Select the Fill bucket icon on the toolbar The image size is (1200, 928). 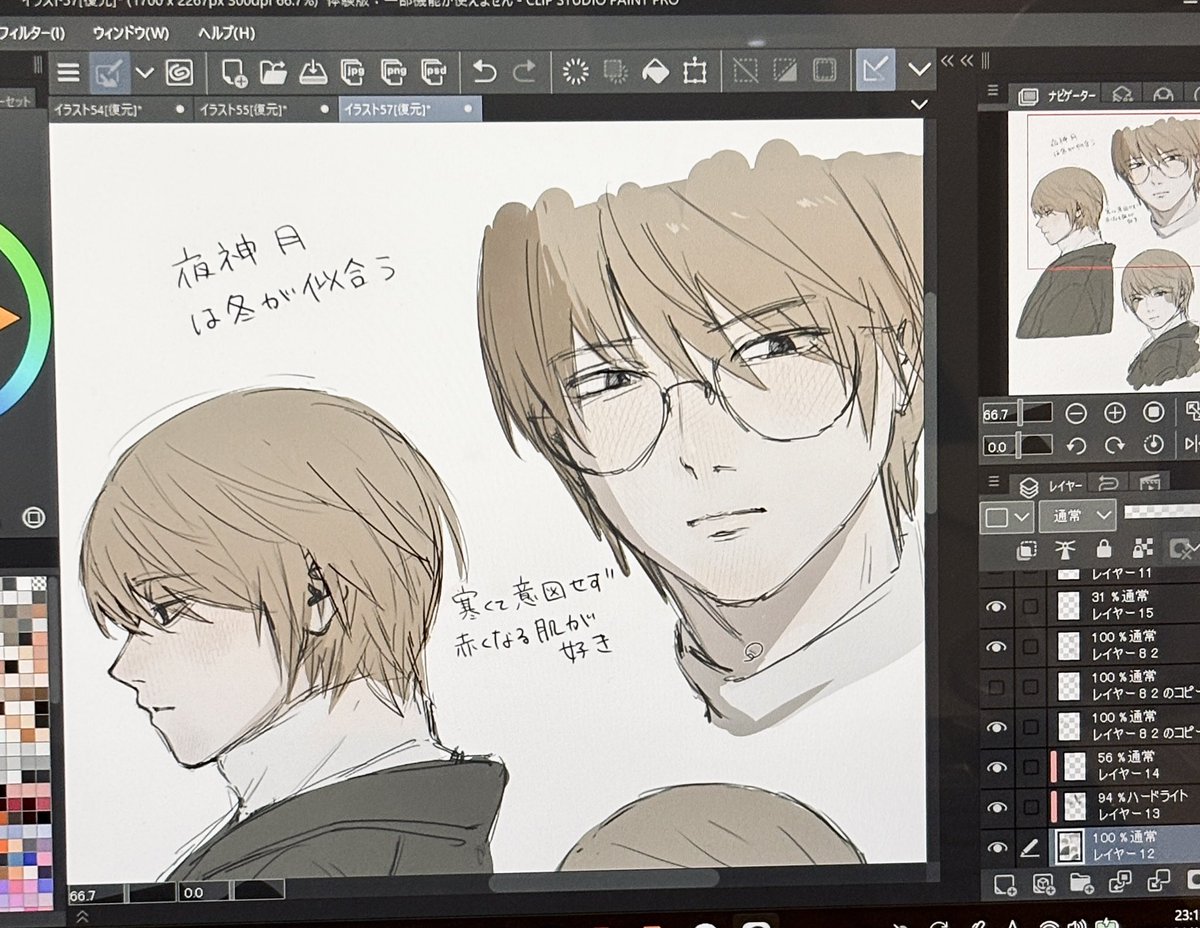656,72
